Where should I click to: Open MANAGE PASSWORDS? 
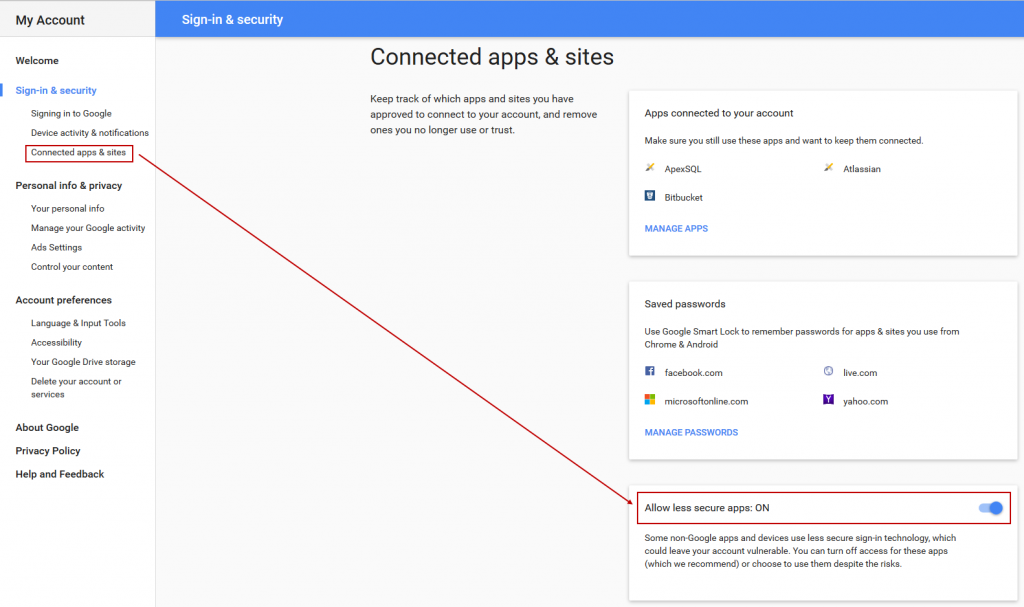click(x=691, y=431)
